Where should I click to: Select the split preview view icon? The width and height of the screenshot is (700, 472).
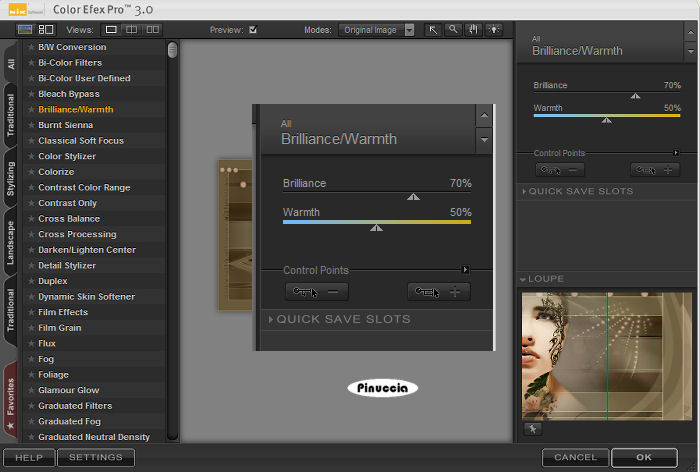[x=132, y=30]
